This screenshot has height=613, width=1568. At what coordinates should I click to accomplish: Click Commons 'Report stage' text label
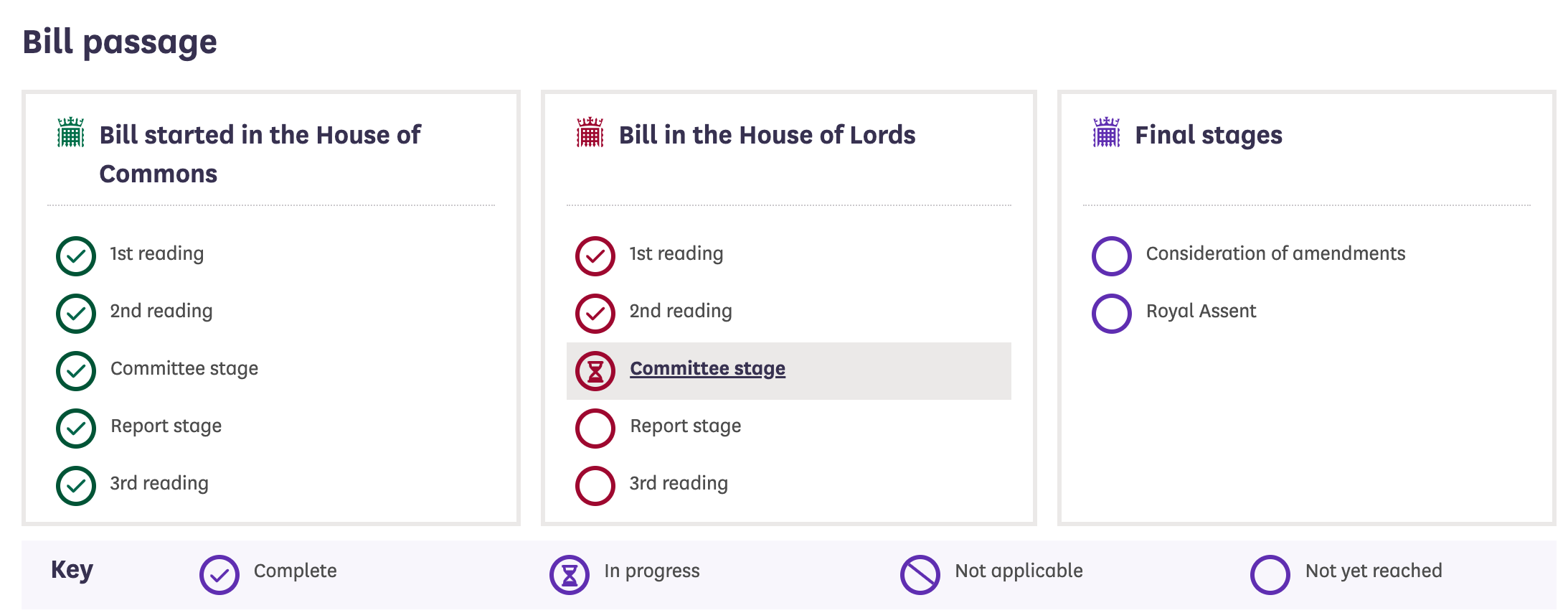tap(166, 426)
